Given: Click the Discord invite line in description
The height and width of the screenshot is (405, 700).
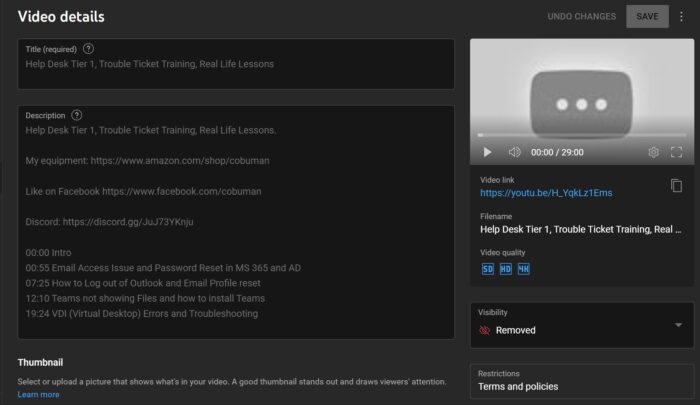Looking at the screenshot, I should pyautogui.click(x=109, y=222).
